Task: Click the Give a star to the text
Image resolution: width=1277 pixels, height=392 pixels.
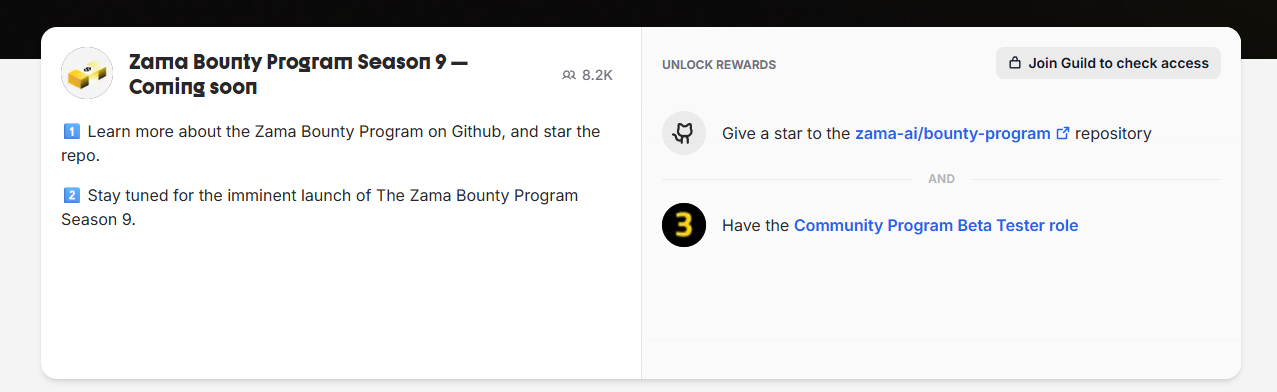Action: point(786,133)
